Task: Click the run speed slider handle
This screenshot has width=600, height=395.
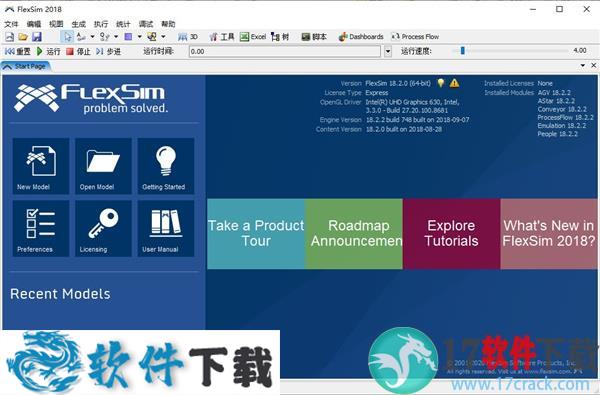Action: pyautogui.click(x=463, y=51)
